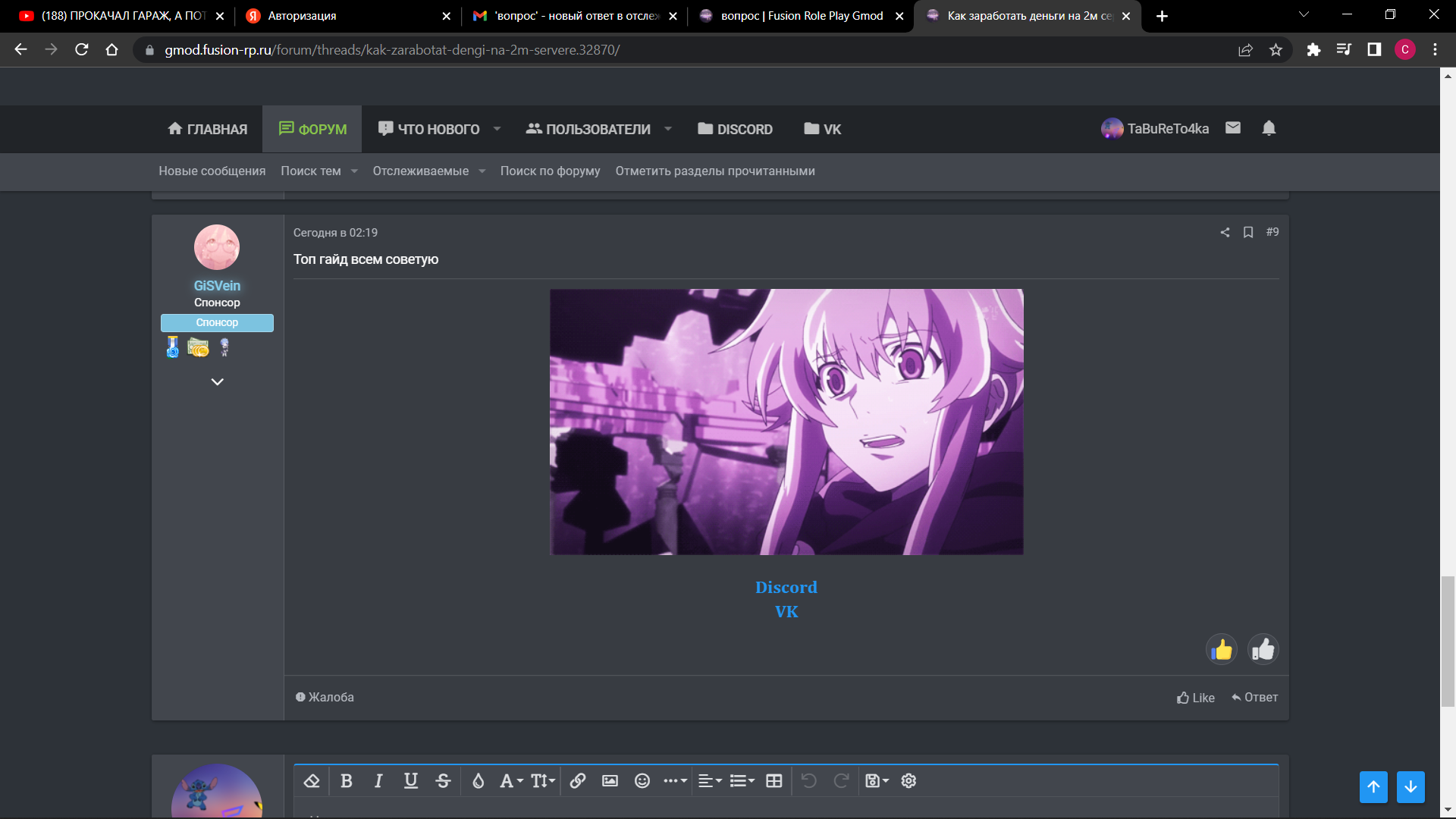Viewport: 1456px width, 819px height.
Task: Toggle italic formatting in the editor
Action: point(378,781)
